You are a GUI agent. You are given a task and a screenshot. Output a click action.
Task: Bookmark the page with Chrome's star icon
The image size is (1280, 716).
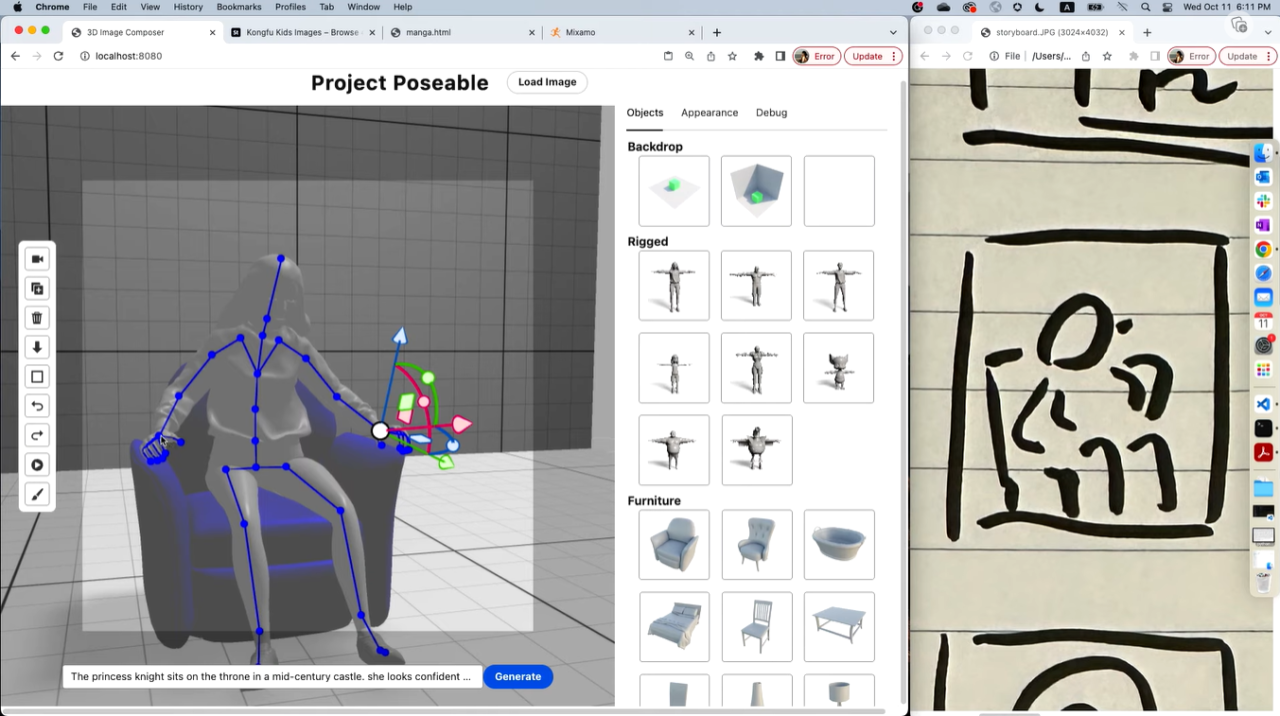click(732, 56)
